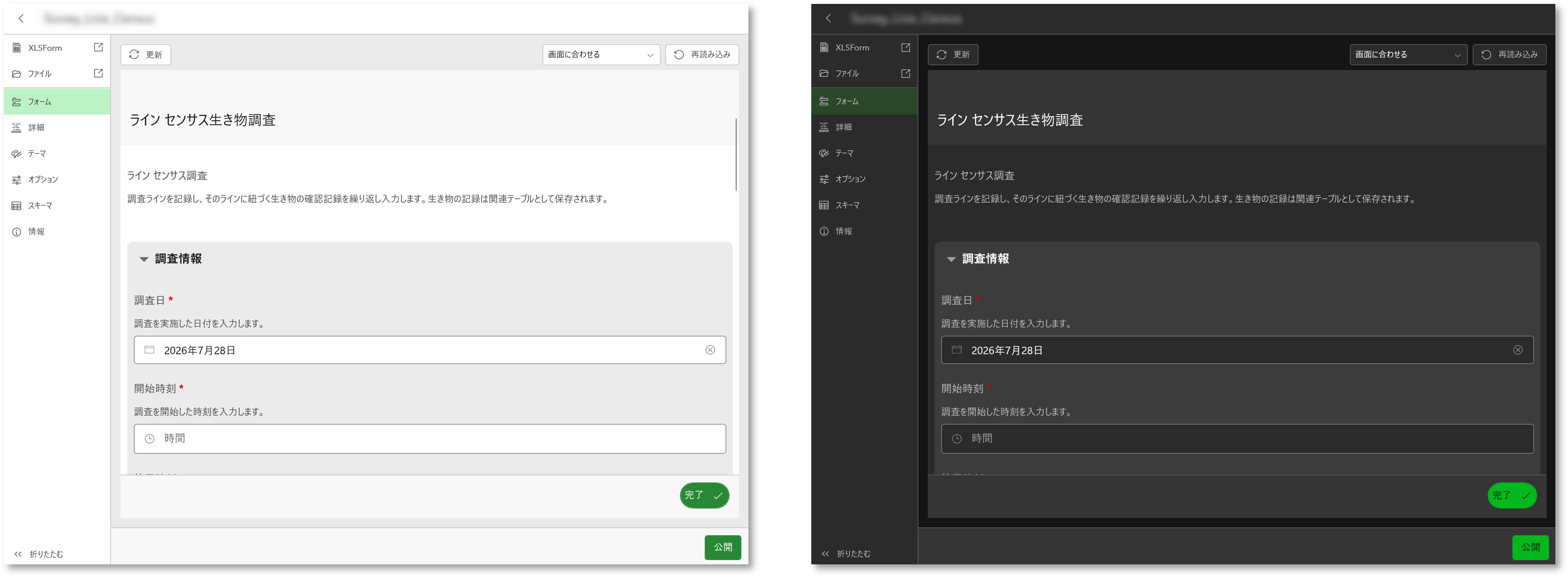Click 調査日 date field in light window
1568x577 pixels.
(x=430, y=350)
